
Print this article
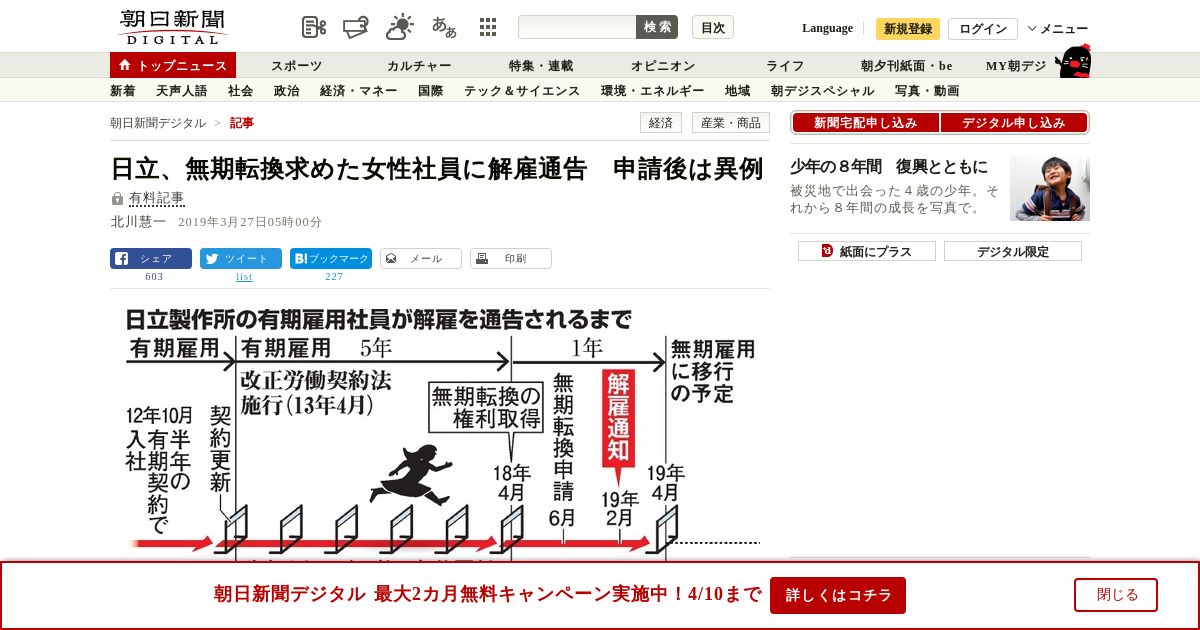[x=511, y=258]
